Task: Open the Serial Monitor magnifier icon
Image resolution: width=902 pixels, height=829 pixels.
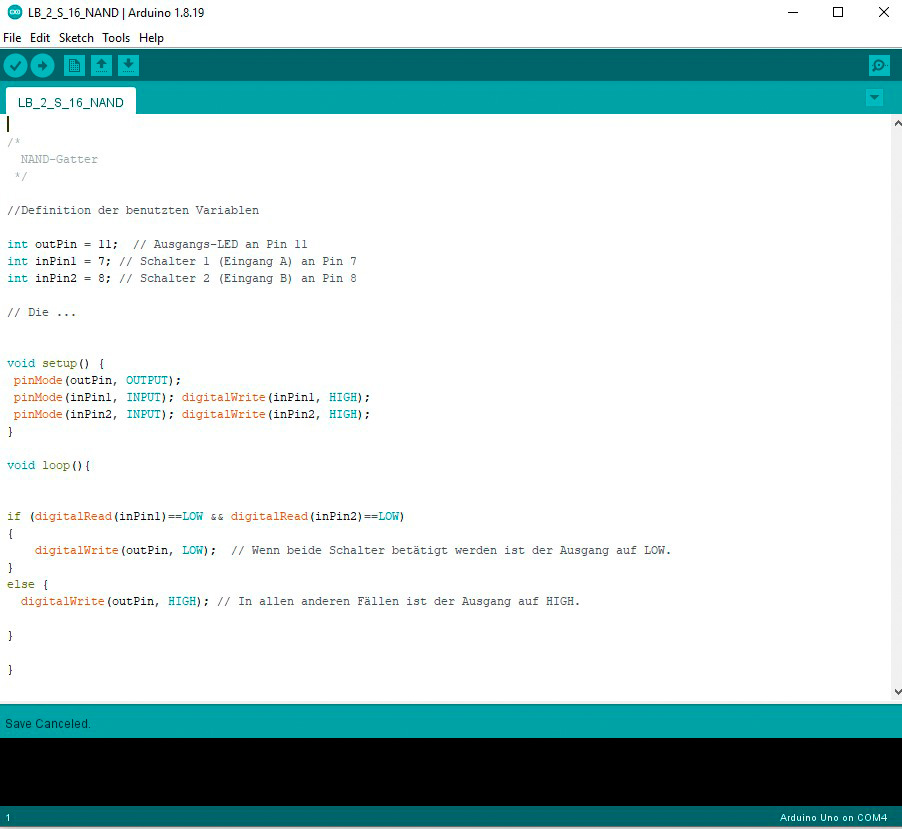Action: [879, 66]
